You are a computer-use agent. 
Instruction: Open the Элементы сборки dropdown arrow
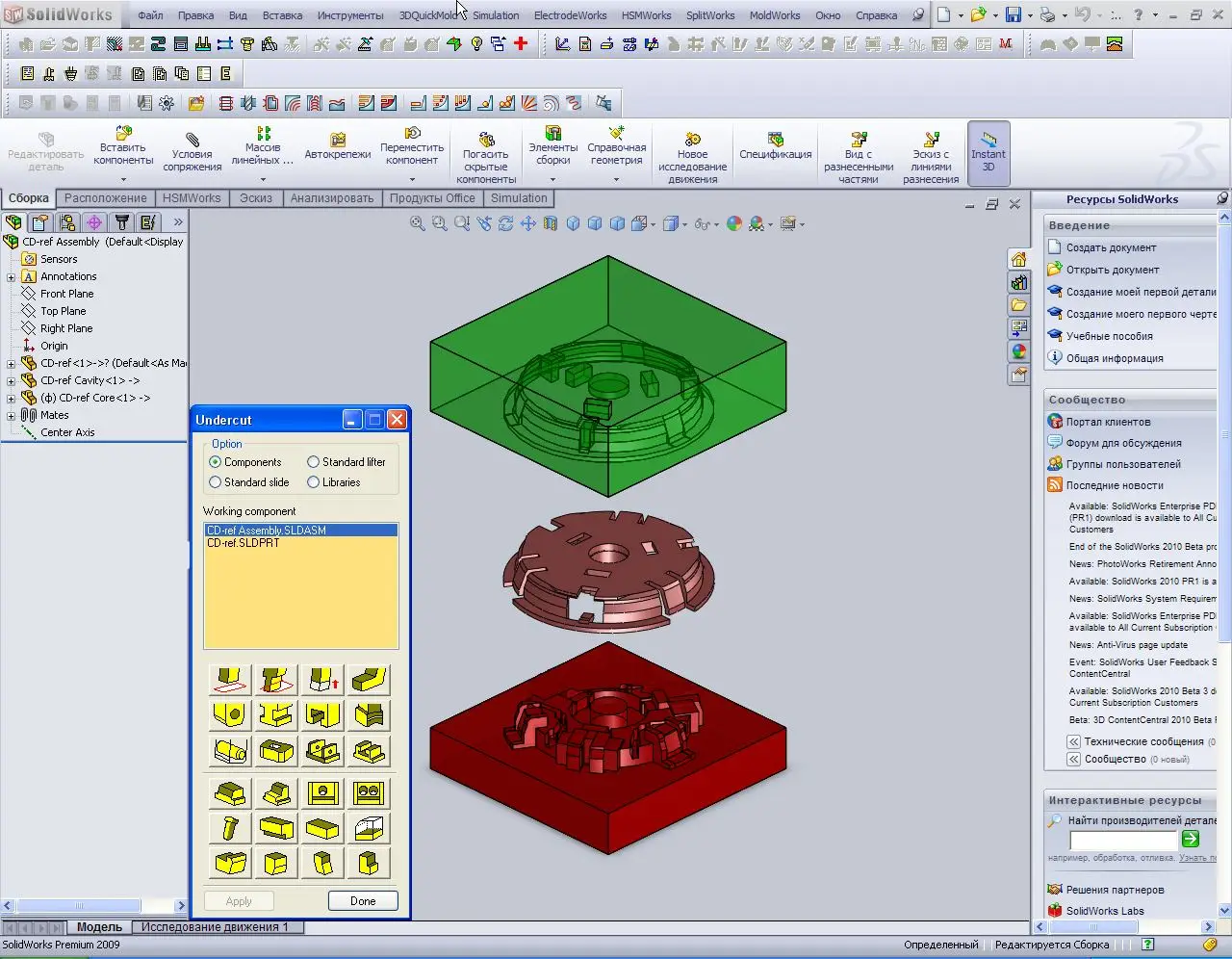pyautogui.click(x=553, y=179)
